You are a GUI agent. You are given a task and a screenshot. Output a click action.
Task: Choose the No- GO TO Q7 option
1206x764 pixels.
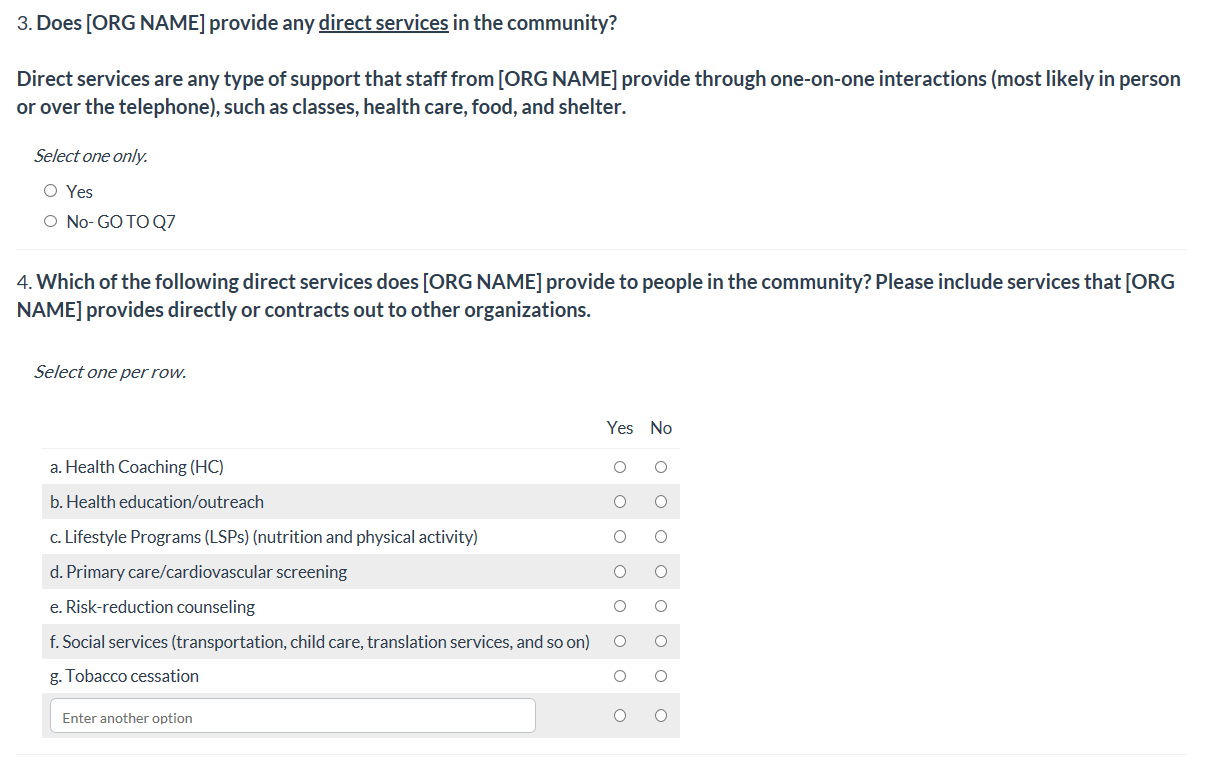pyautogui.click(x=51, y=222)
